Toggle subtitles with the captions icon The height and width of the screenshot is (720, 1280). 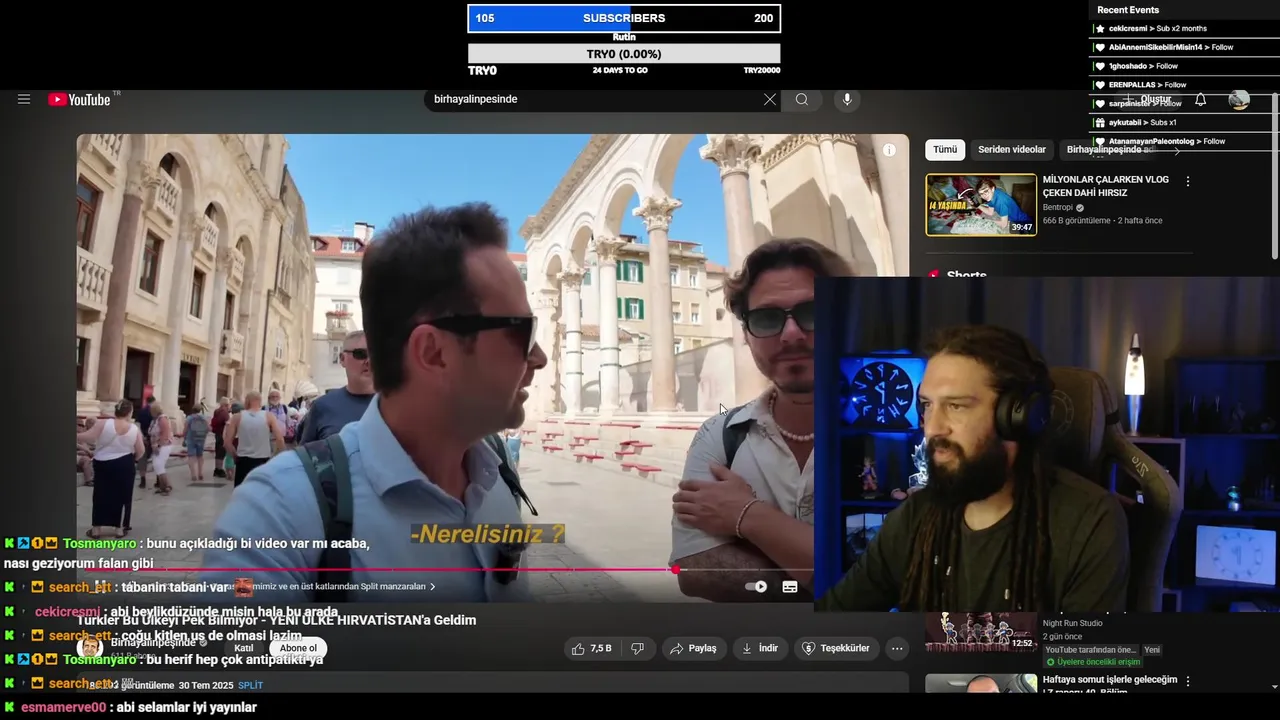[x=790, y=587]
